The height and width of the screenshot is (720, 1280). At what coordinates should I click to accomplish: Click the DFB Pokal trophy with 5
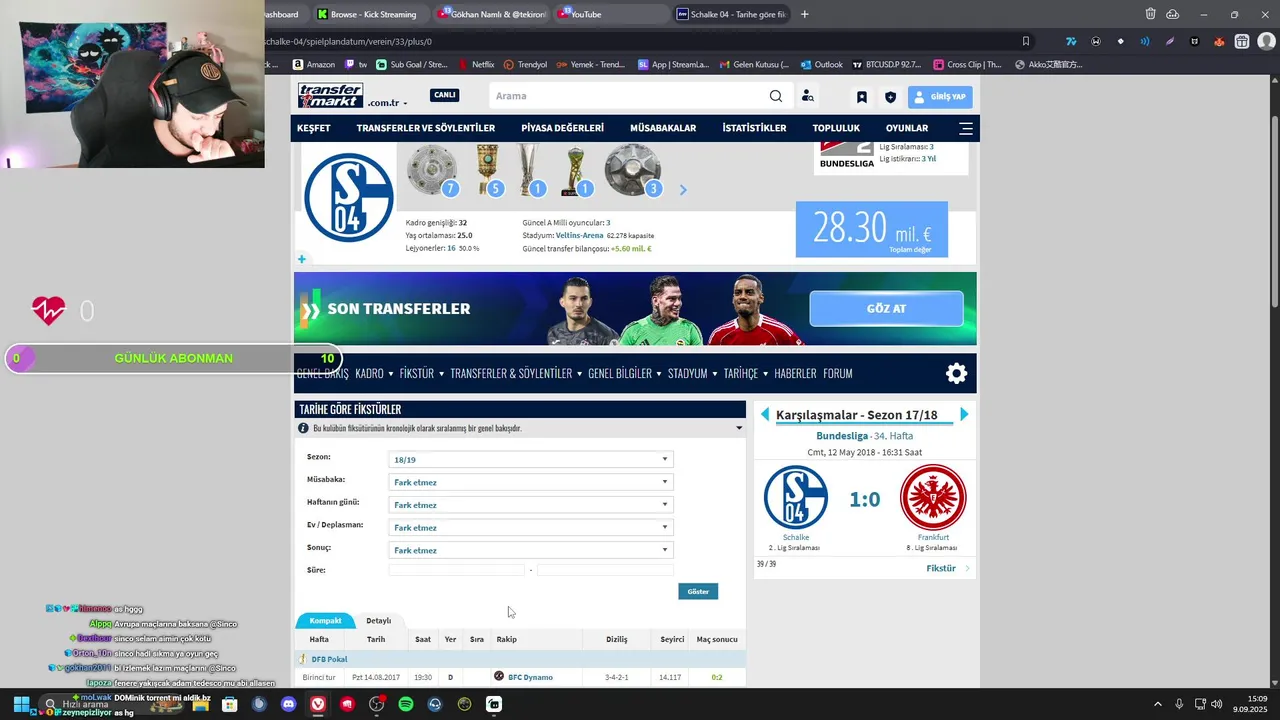tap(488, 170)
